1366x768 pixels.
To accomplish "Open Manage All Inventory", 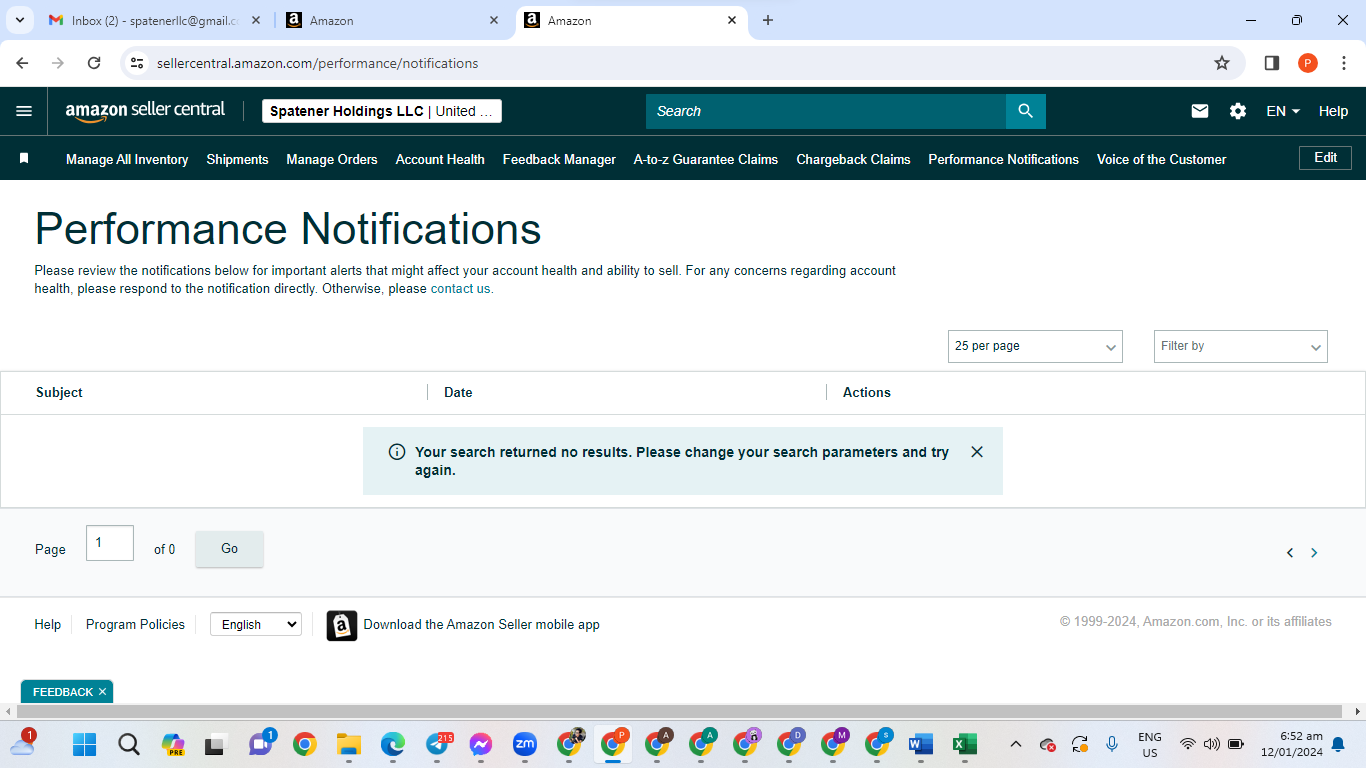I will coord(127,159).
